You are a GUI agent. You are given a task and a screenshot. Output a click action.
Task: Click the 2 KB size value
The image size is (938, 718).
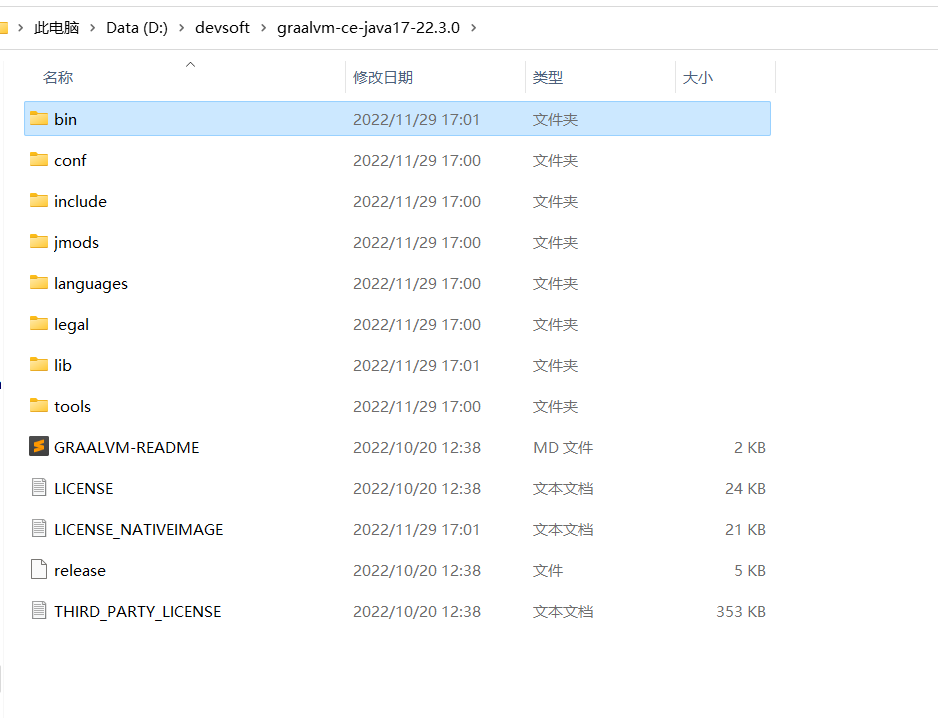(x=750, y=447)
